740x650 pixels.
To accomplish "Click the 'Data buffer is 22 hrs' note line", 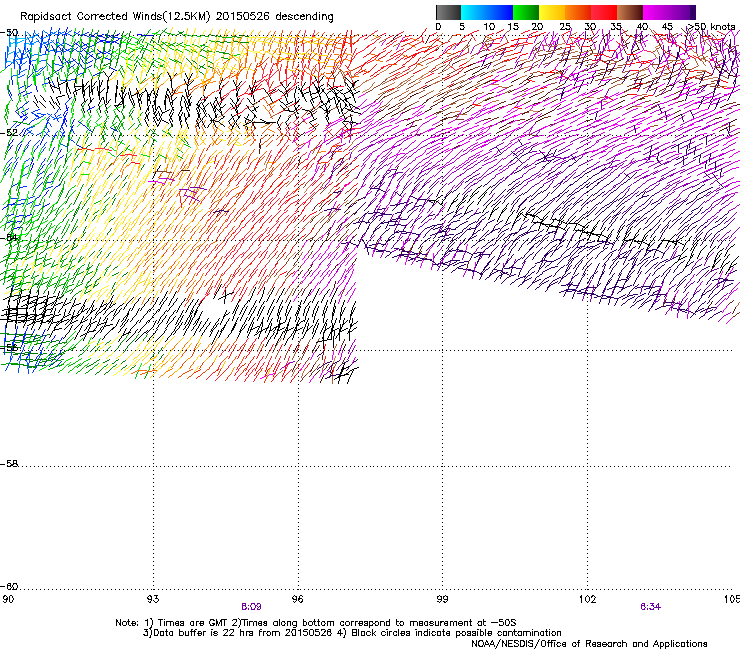I will coord(352,633).
